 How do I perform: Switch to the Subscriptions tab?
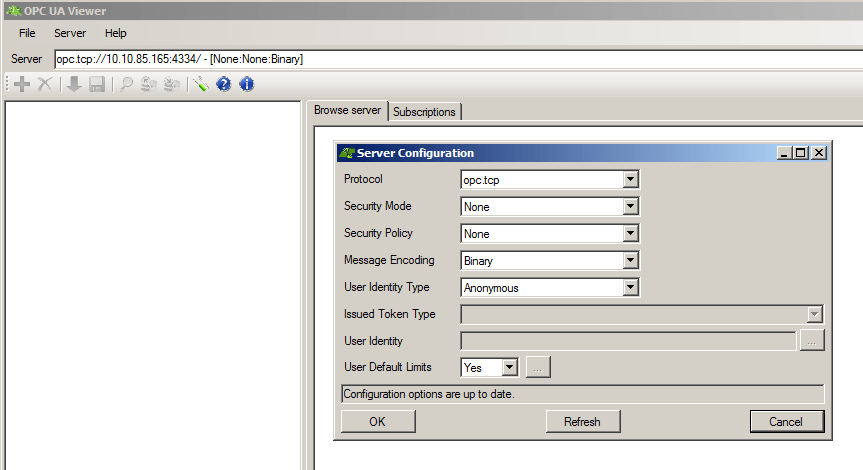[424, 112]
